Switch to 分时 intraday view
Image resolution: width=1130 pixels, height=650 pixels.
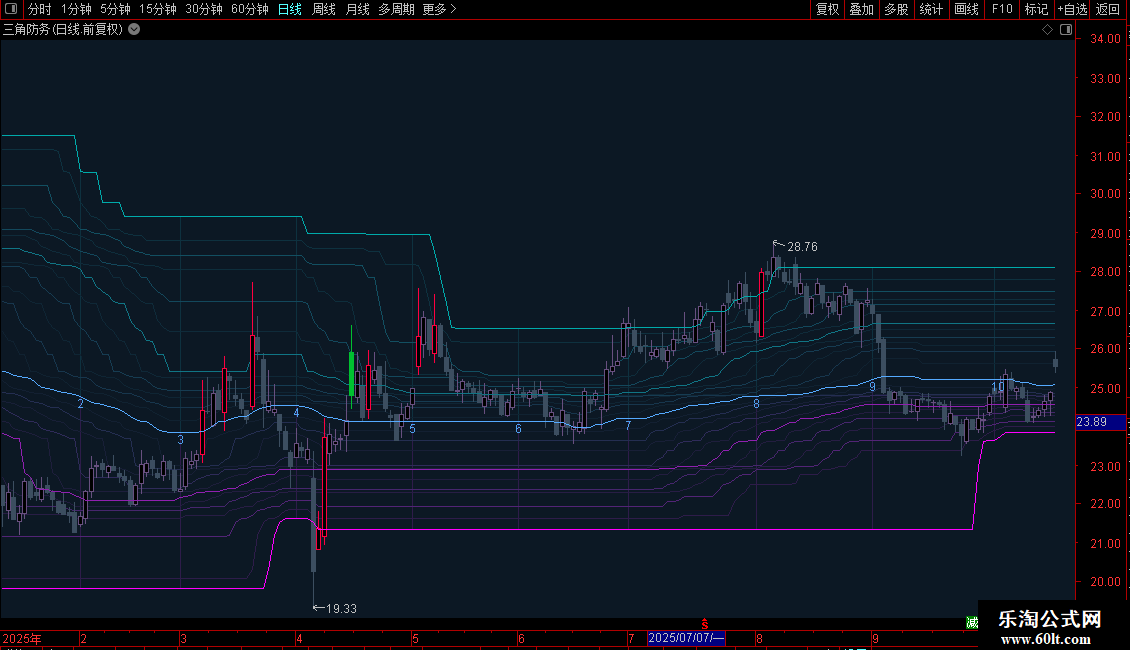(x=39, y=9)
